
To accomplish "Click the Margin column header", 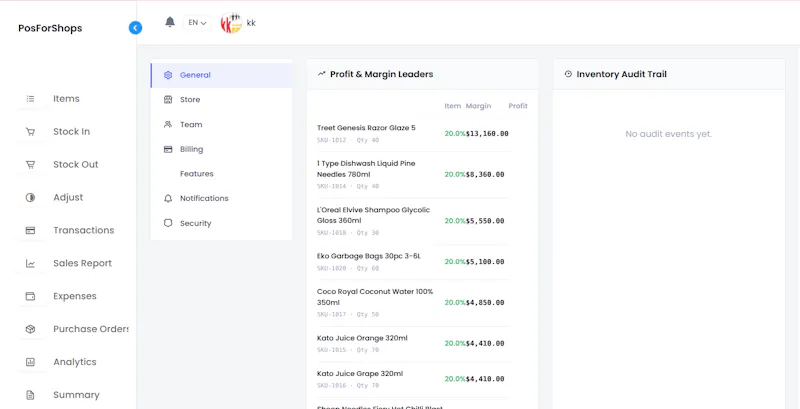I will [479, 106].
